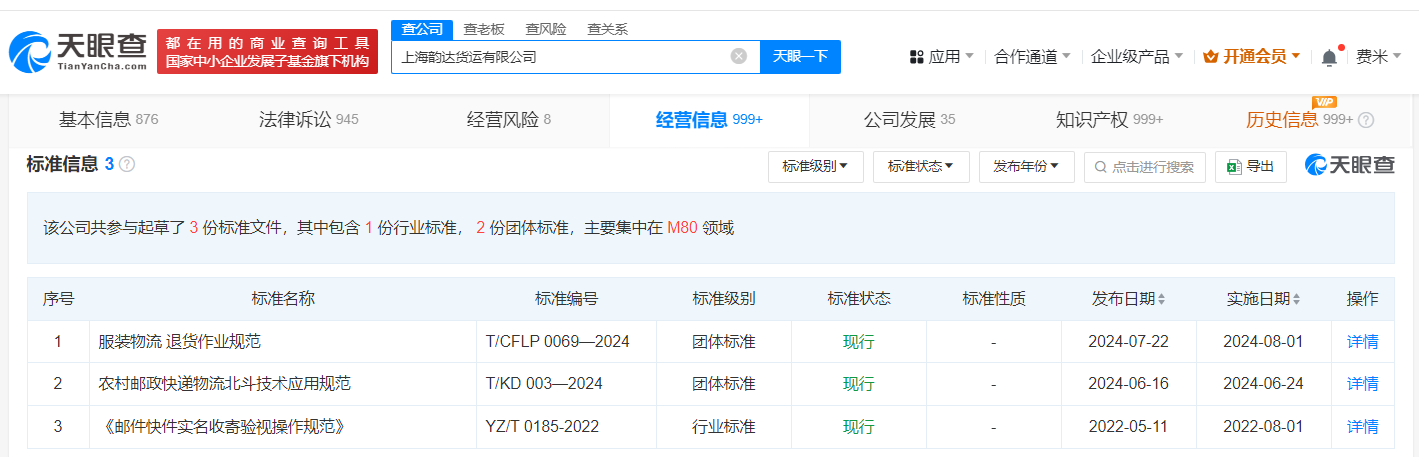This screenshot has height=457, width=1419.
Task: Click the 点击进行搜索 search field
Action: pyautogui.click(x=1145, y=167)
